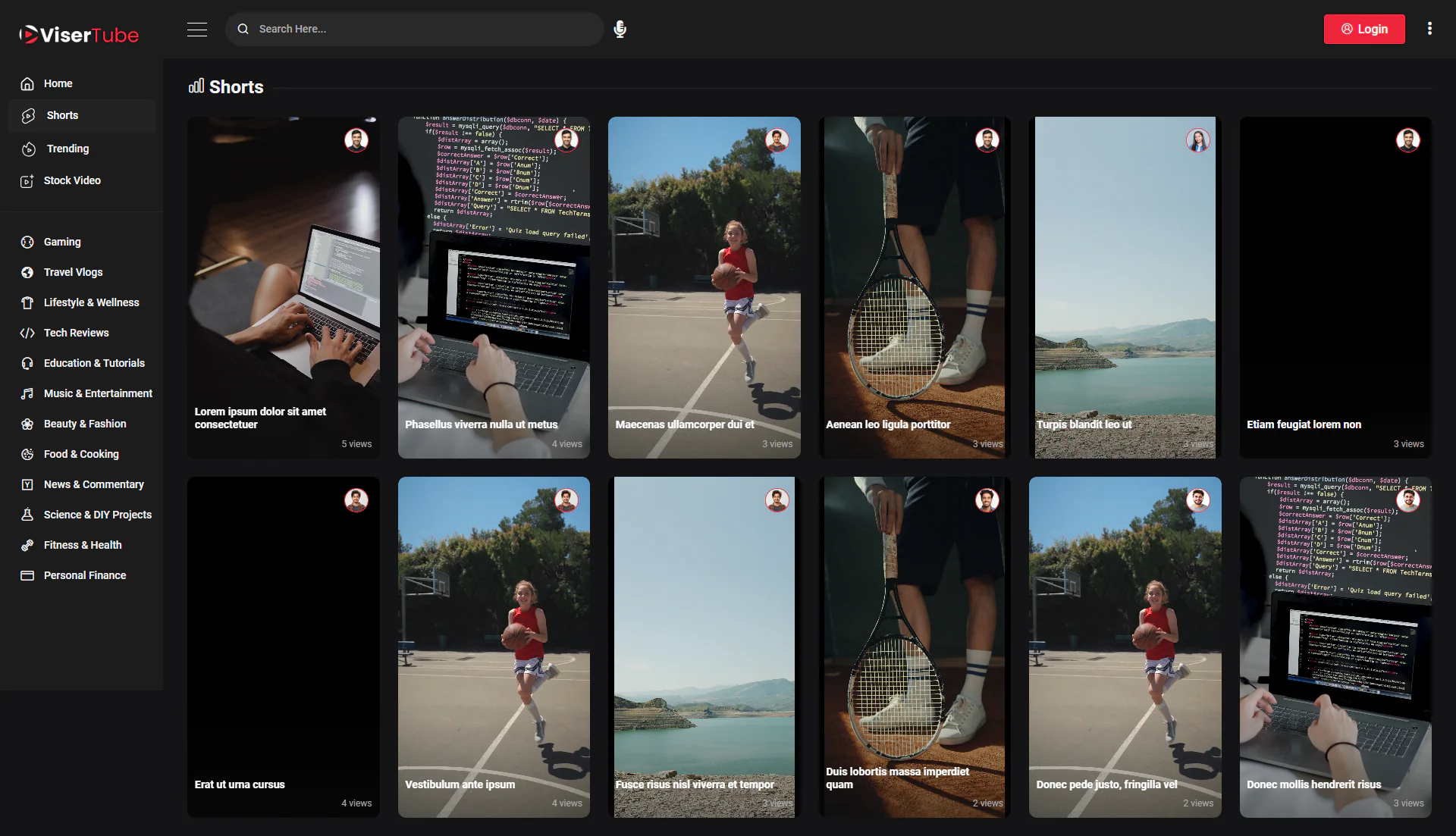Open the three-dot options menu
This screenshot has width=1456, height=836.
1429,29
